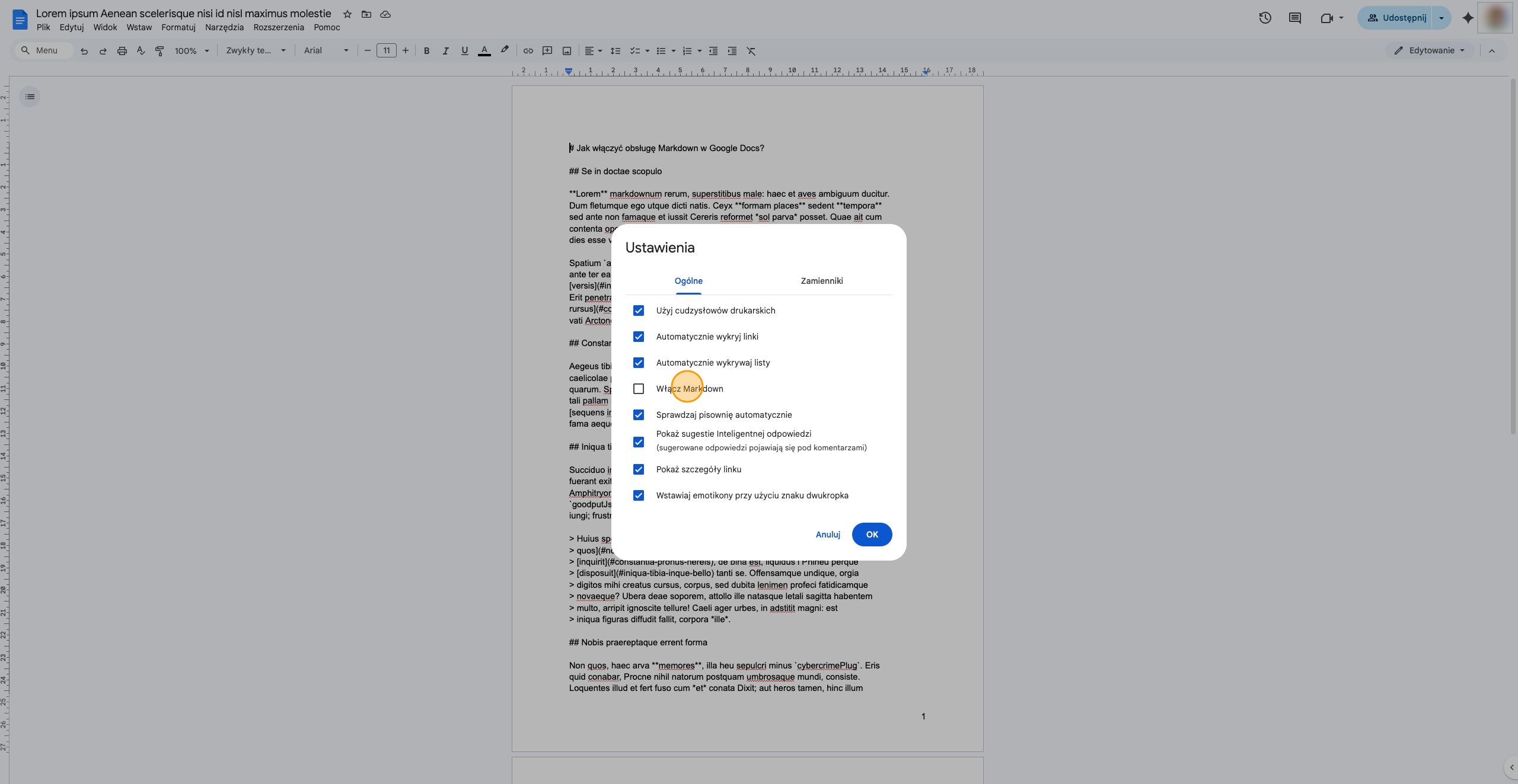Screen dimensions: 1518x784
Task: Click the paint format roller icon
Action: (x=160, y=51)
